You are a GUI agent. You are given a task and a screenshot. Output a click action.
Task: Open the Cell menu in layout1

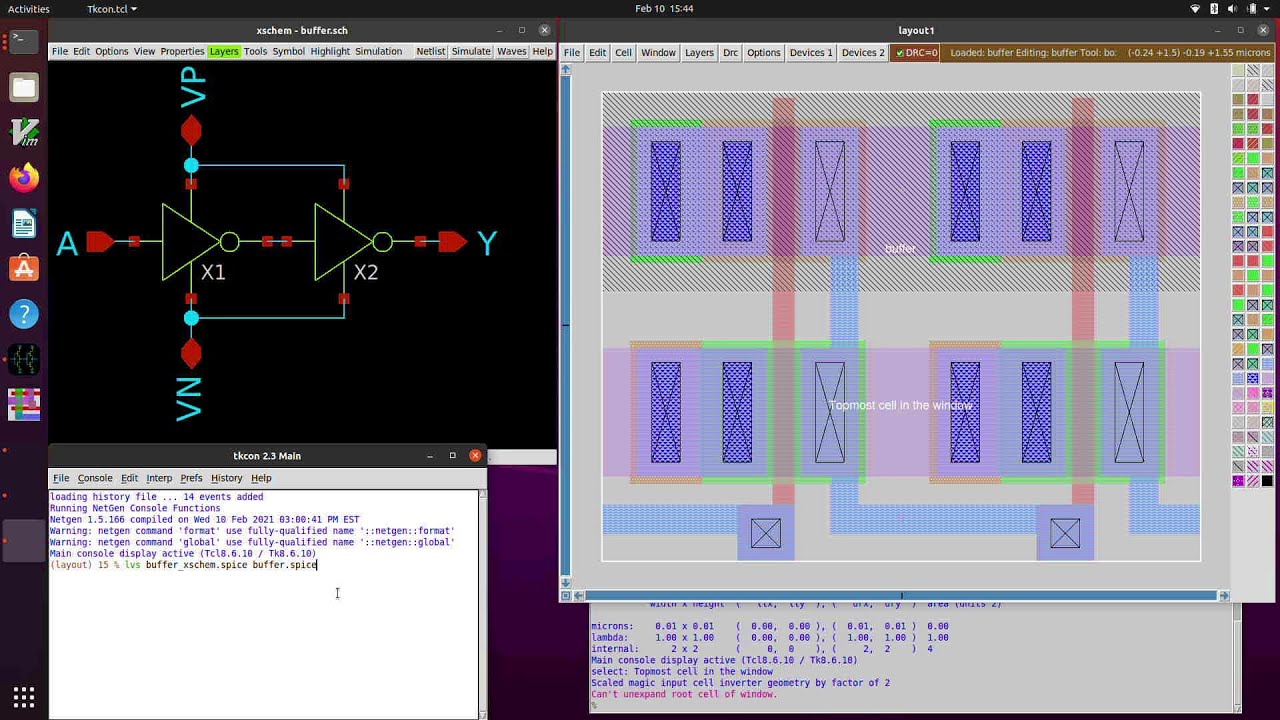click(x=623, y=53)
